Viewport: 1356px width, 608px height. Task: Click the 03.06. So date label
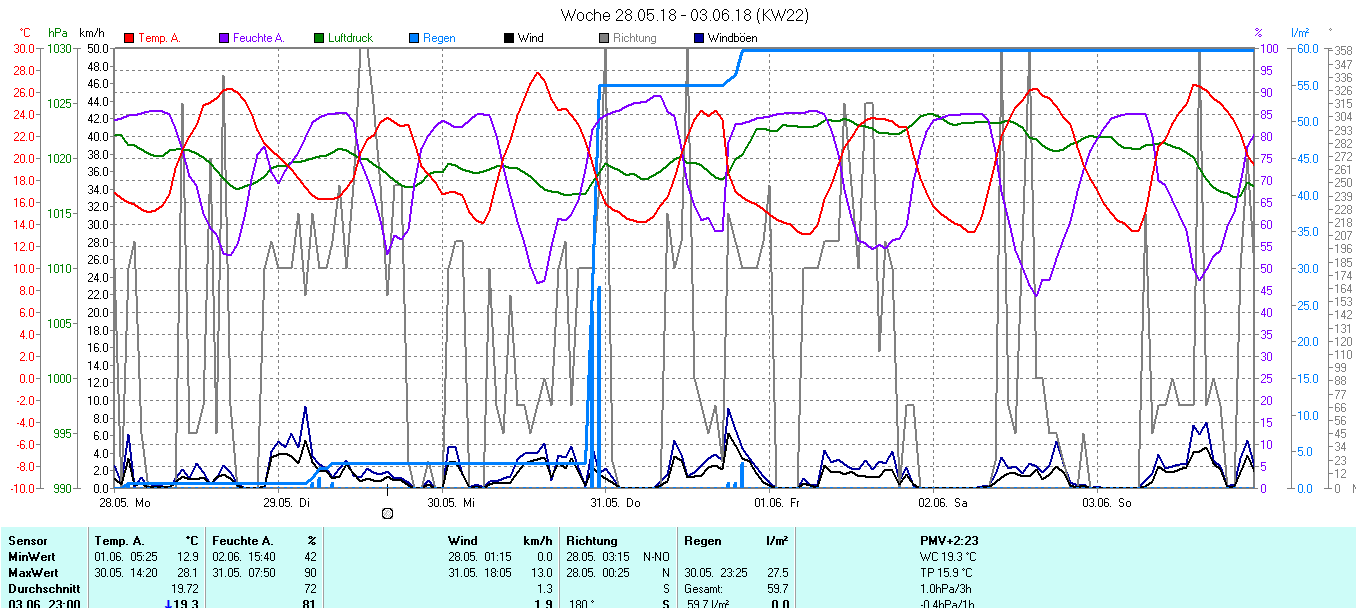[1108, 503]
